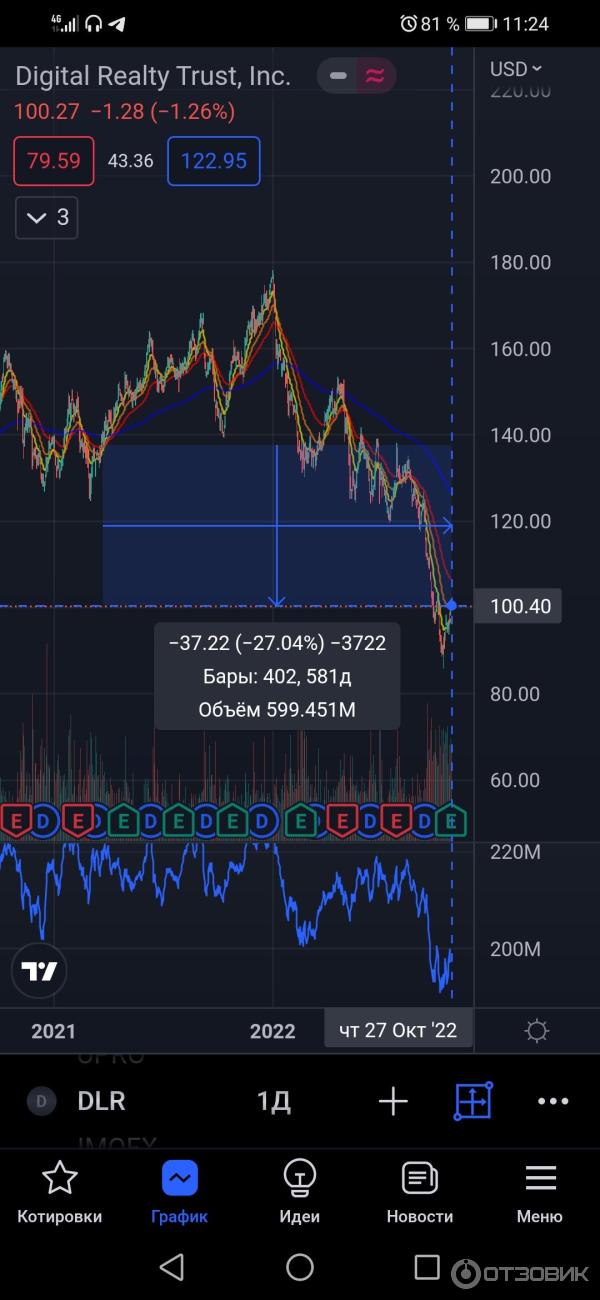Tap the 180.00 price axis label

tap(520, 262)
